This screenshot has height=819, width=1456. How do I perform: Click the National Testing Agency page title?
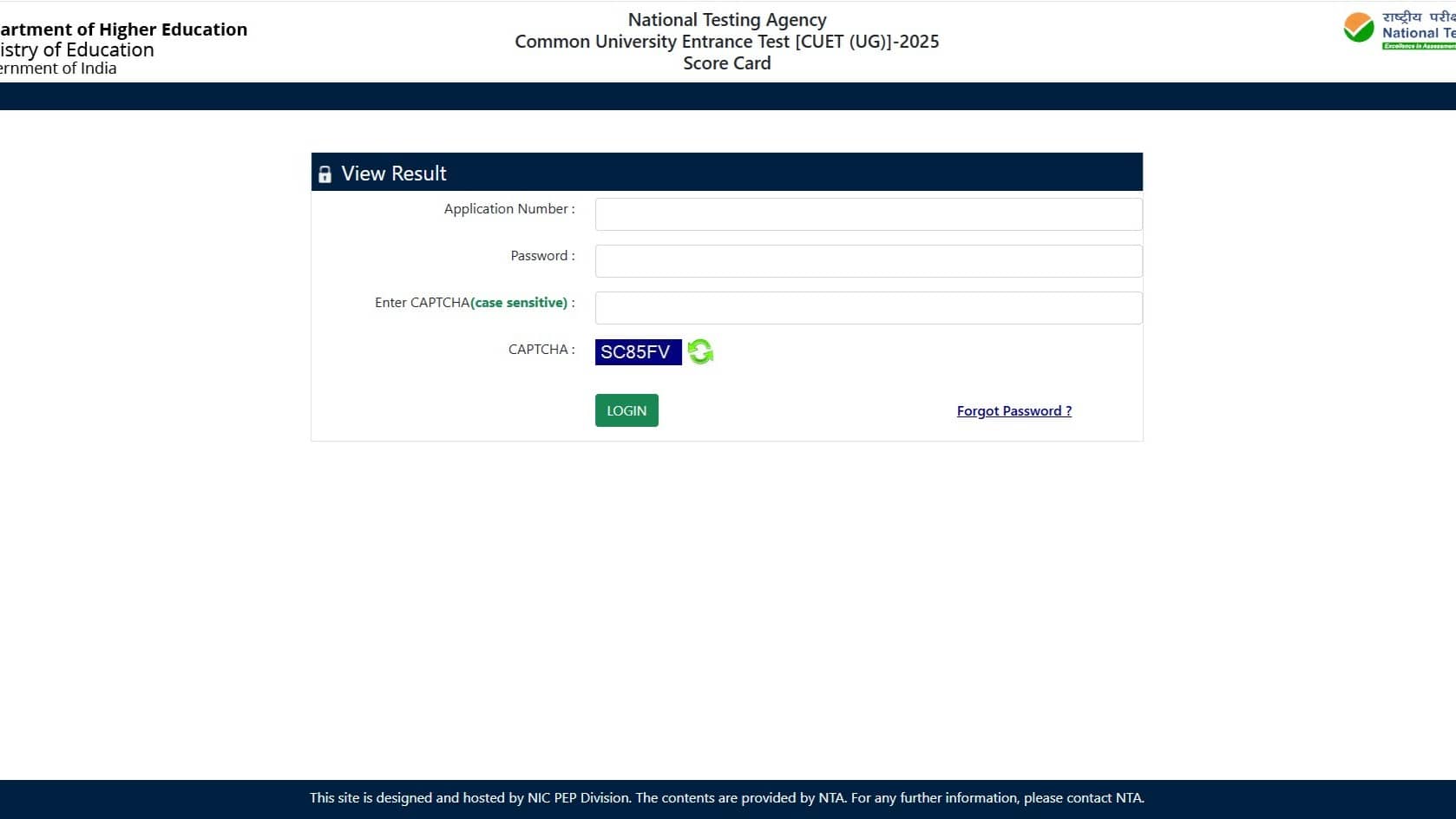point(727,20)
